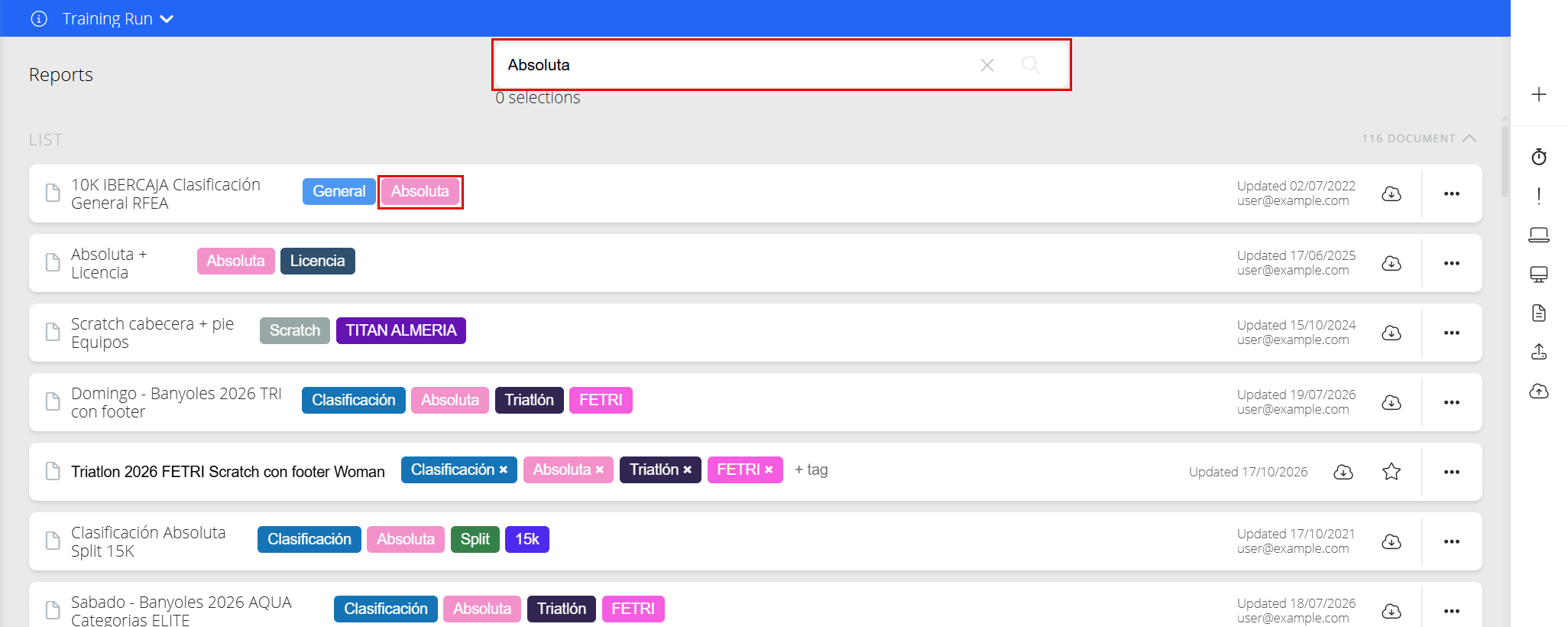The width and height of the screenshot is (1568, 627).
Task: Download the Triatlon 2026 FETRI Scratch report
Action: click(x=1343, y=472)
